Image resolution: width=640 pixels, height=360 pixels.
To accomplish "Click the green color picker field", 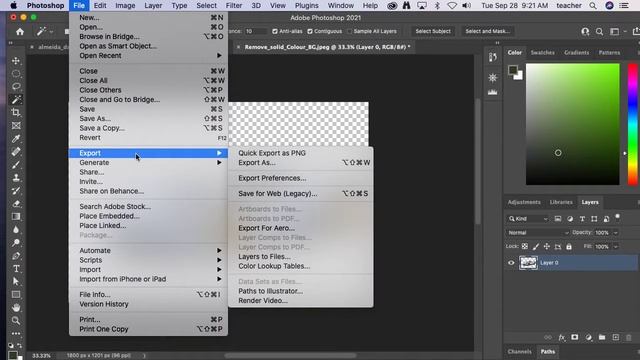I will [x=573, y=124].
